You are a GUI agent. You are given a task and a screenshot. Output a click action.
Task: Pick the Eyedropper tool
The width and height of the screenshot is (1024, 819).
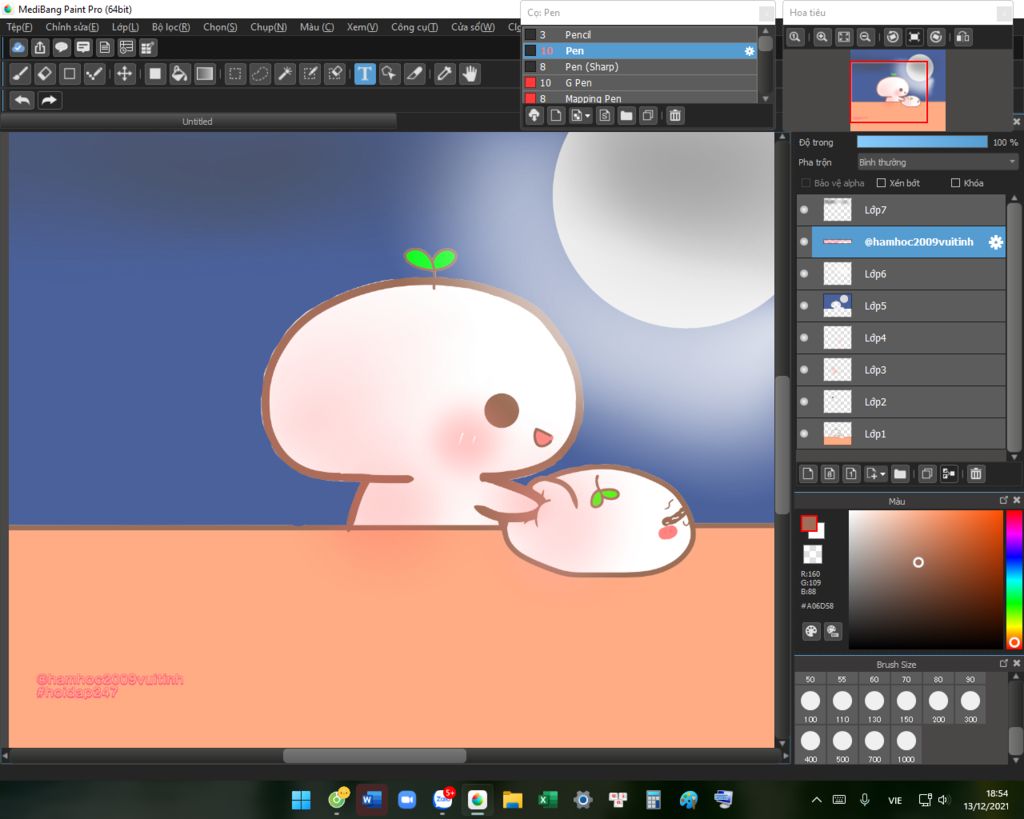(445, 74)
